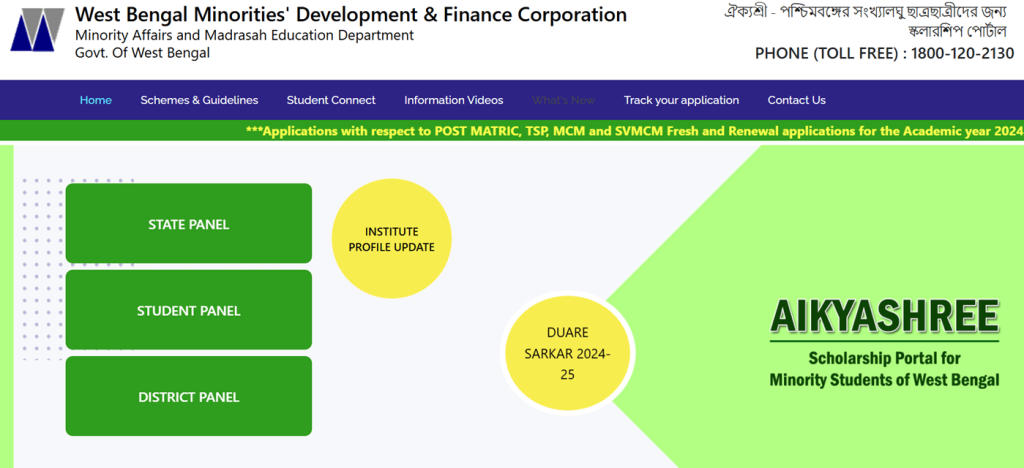Click the AIKYASHREE banner title
Screen dimensions: 1024x468
[x=885, y=317]
